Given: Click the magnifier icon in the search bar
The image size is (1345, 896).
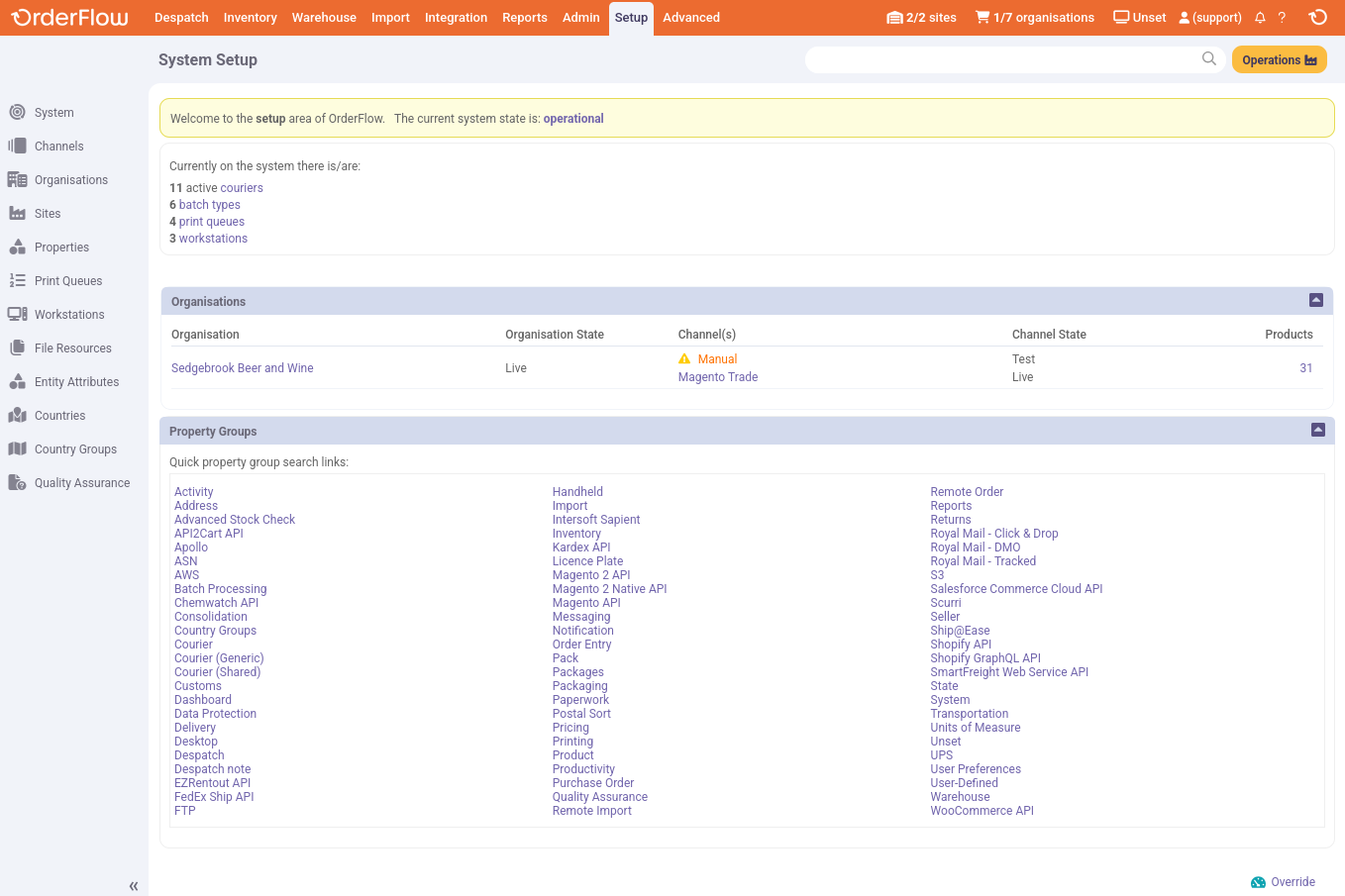Looking at the screenshot, I should (1208, 58).
